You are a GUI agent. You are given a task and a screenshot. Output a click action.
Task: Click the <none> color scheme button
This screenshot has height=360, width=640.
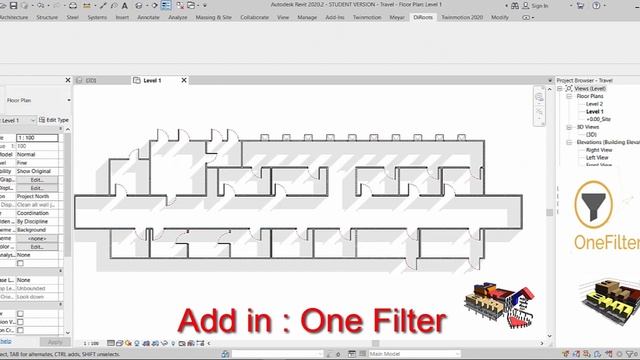pos(37,238)
